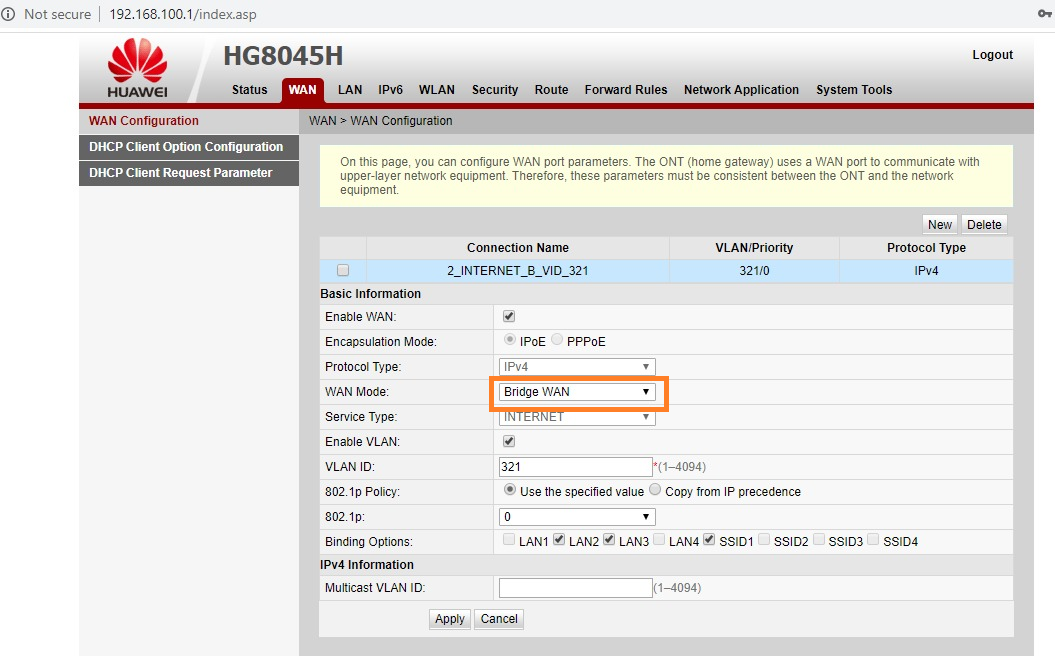Open the Status tab
Screen dimensions: 1055x656
click(x=250, y=89)
